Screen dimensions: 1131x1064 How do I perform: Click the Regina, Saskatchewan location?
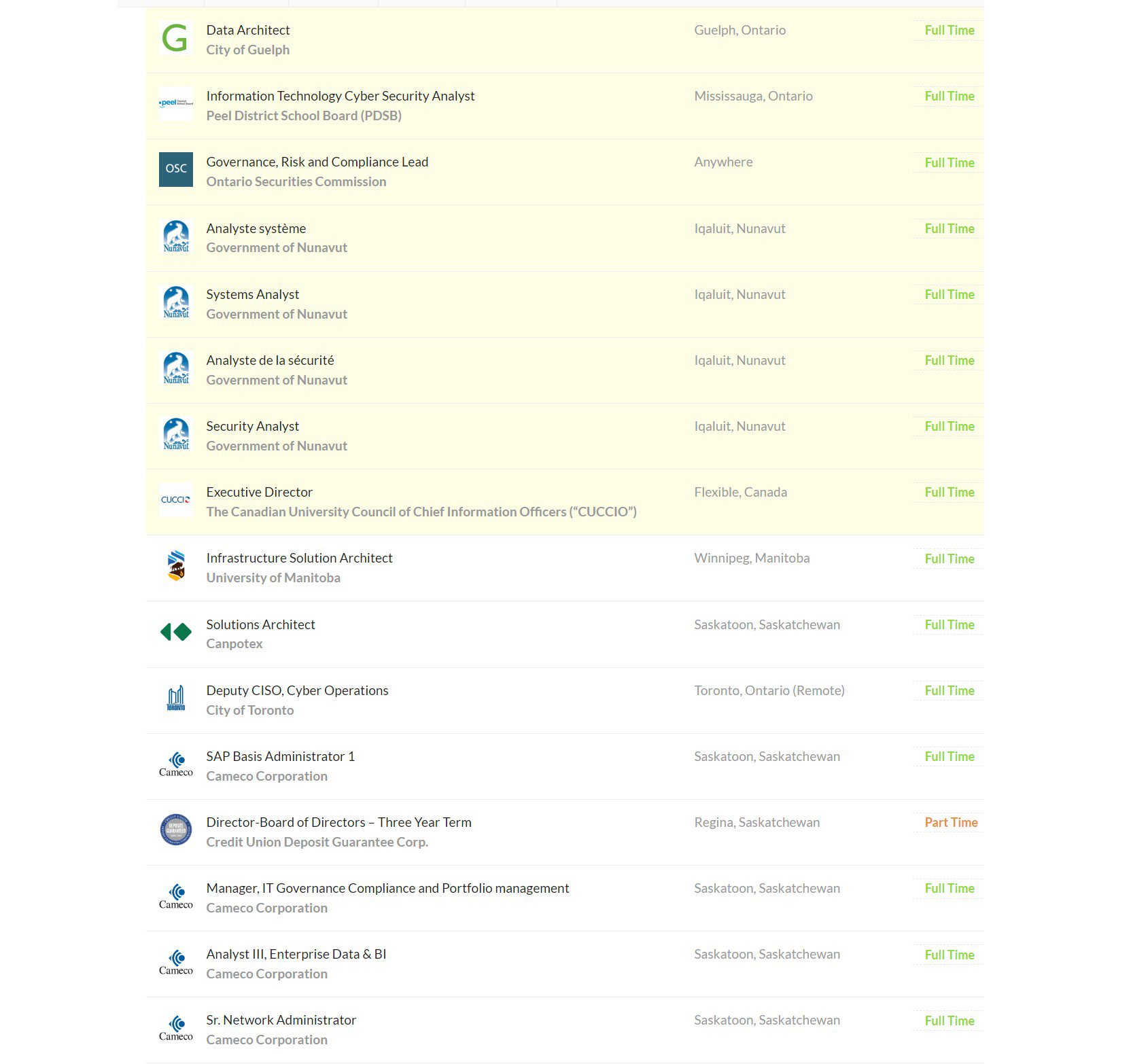pos(757,822)
